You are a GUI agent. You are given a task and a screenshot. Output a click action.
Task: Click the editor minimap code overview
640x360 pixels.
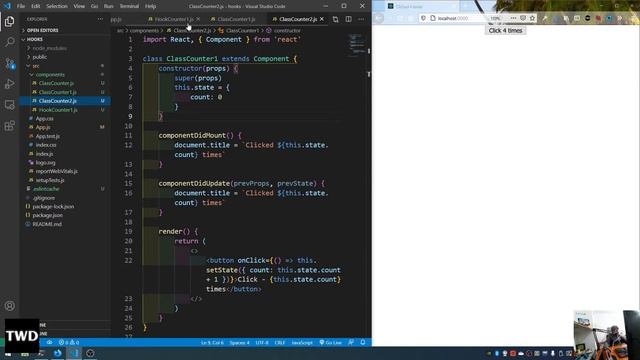coord(357,45)
